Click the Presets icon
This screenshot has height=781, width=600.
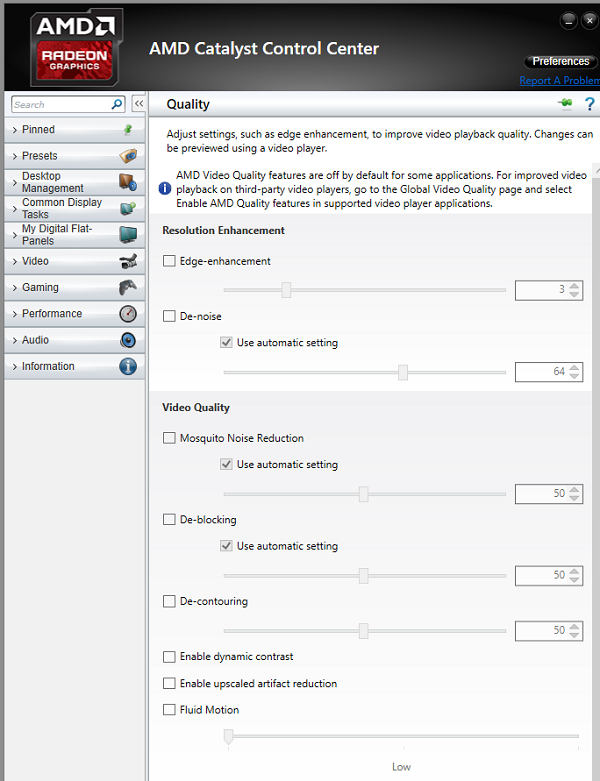pos(128,156)
